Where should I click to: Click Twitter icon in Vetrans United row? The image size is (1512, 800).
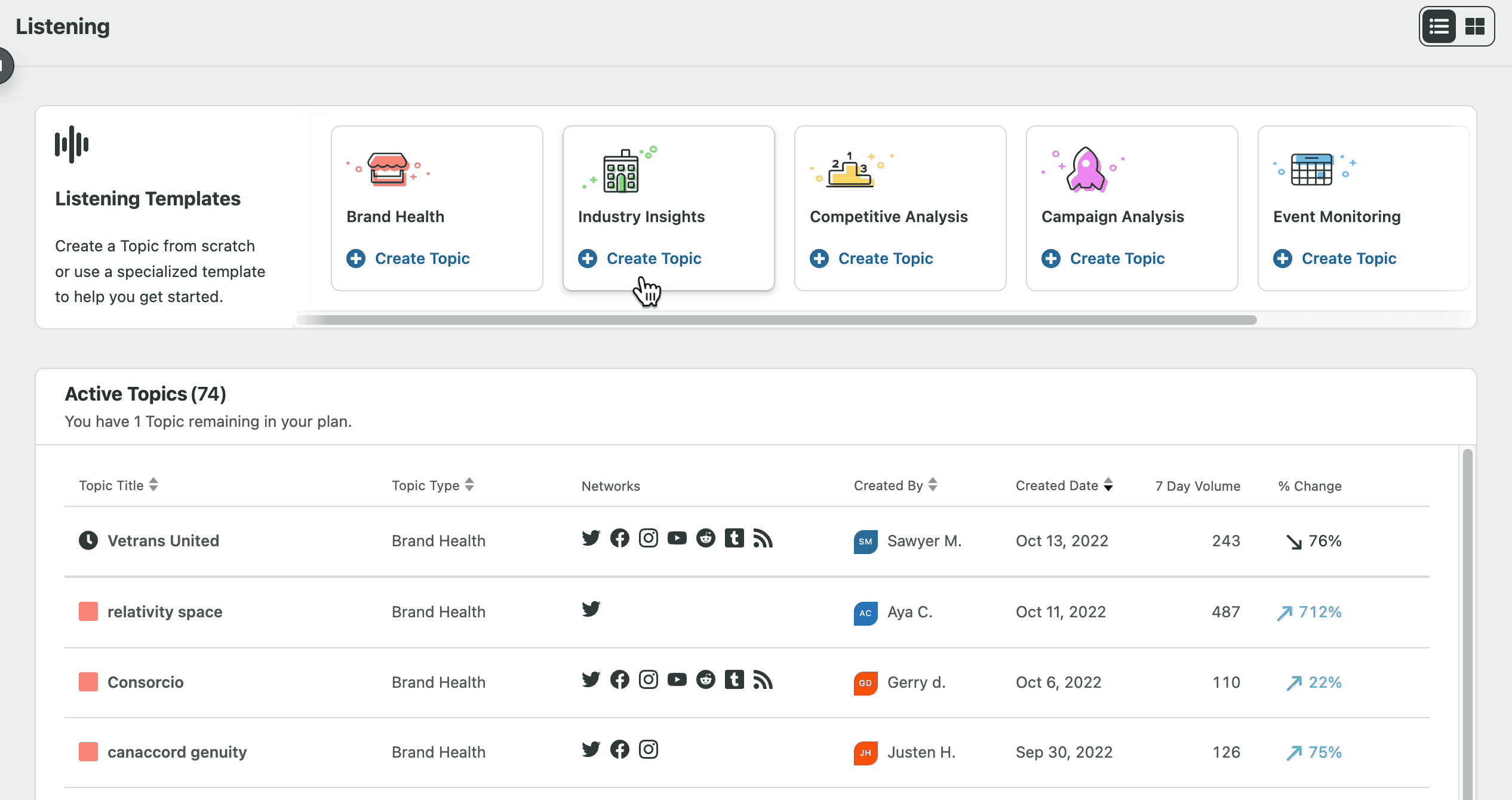point(591,538)
